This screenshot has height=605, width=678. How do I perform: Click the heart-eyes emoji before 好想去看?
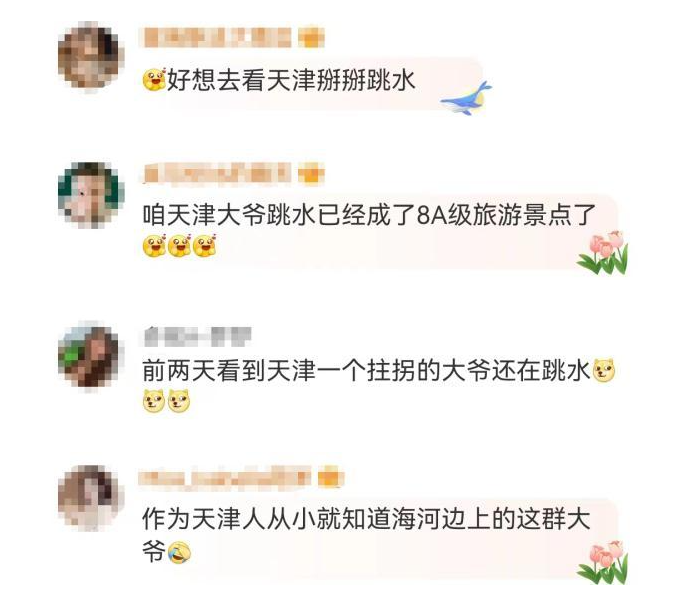tap(154, 79)
